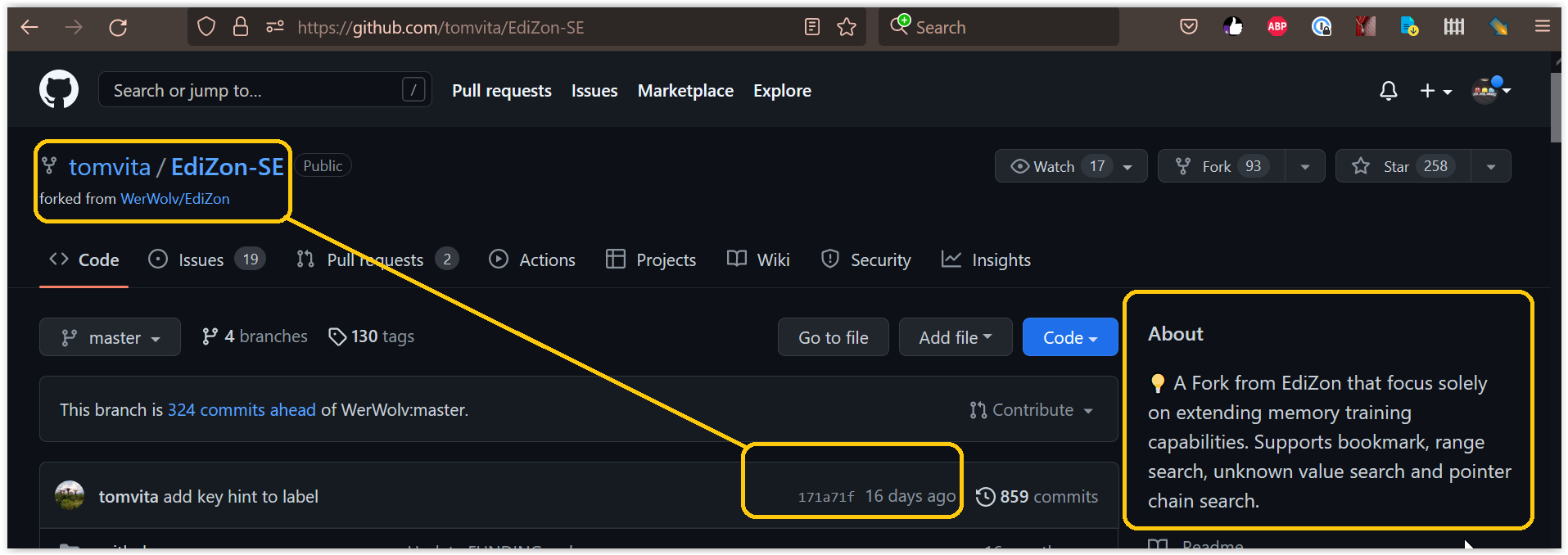Click the Go to file button
The image size is (1568, 555).
click(x=834, y=337)
